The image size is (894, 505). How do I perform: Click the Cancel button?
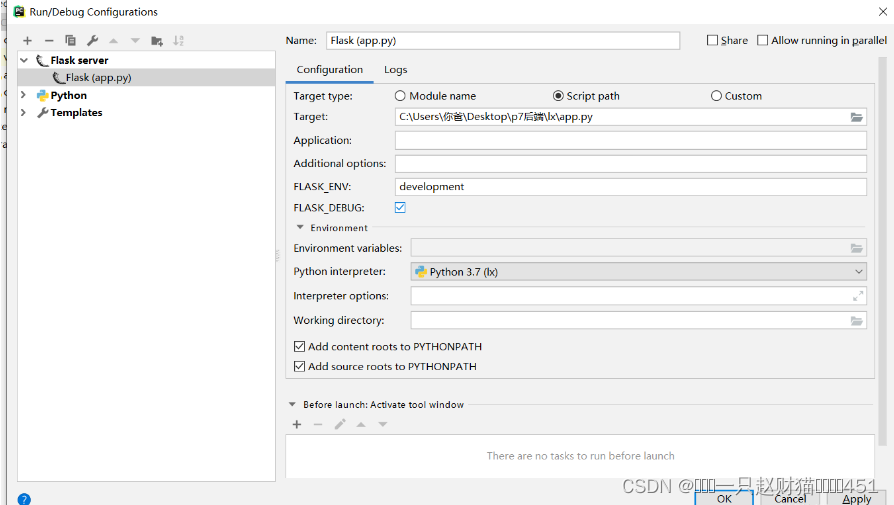790,498
